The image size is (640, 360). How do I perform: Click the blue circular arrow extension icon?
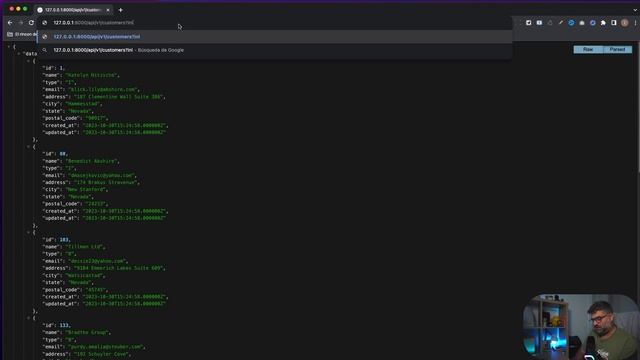coord(571,23)
